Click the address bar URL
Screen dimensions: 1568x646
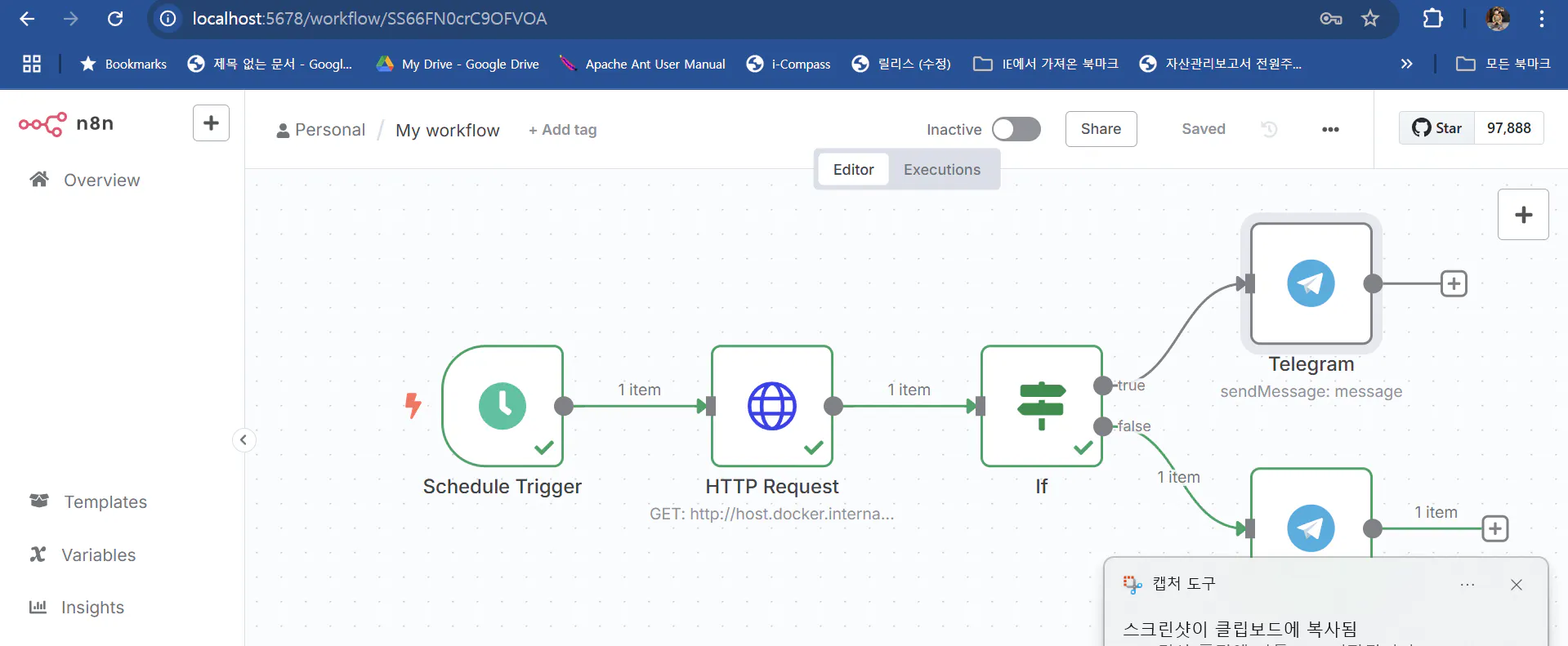pos(370,19)
